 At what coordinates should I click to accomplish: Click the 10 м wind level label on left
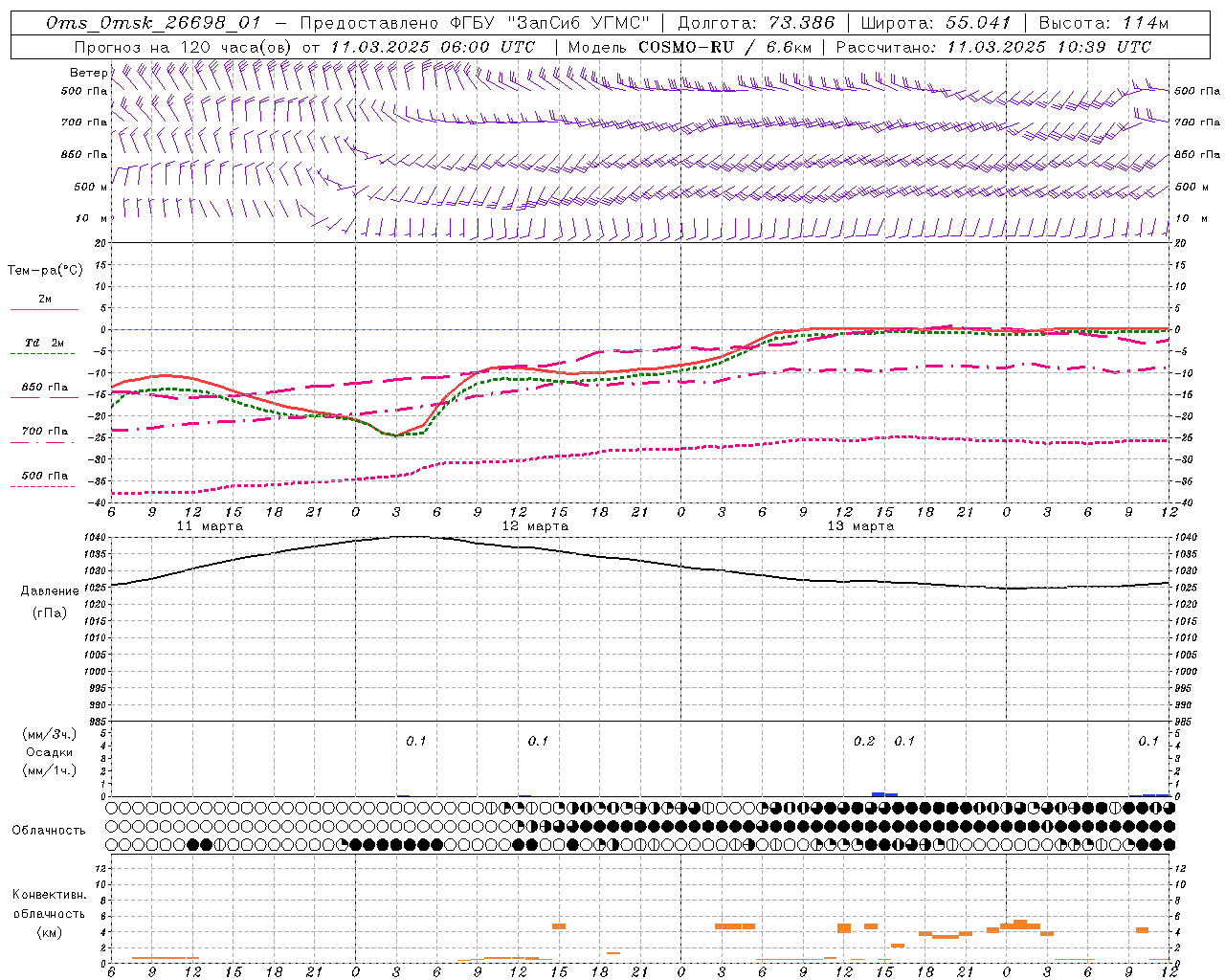click(x=91, y=218)
